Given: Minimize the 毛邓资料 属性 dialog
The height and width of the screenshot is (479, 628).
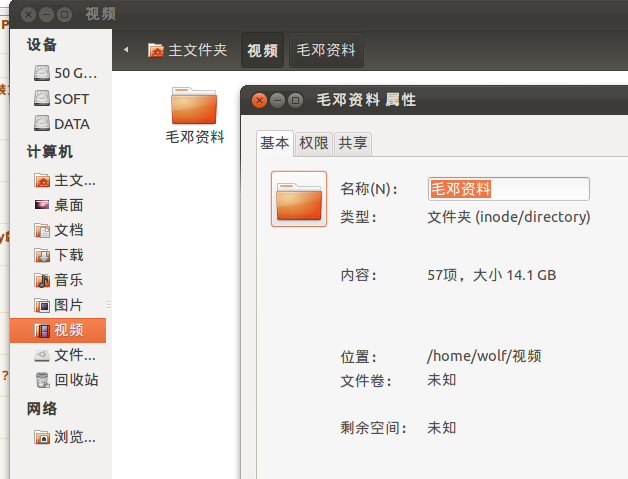Looking at the screenshot, I should (x=277, y=100).
